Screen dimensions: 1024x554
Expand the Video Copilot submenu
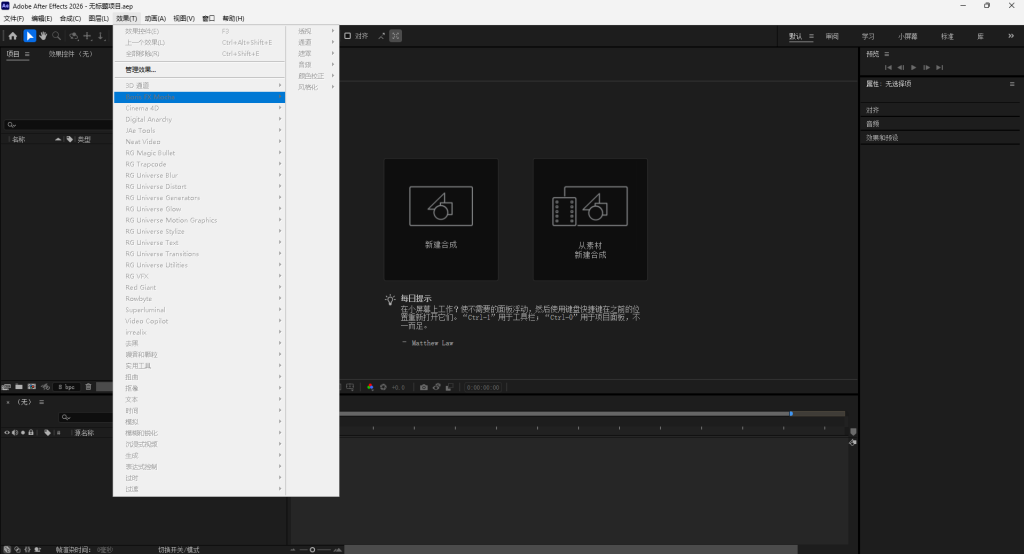[199, 321]
